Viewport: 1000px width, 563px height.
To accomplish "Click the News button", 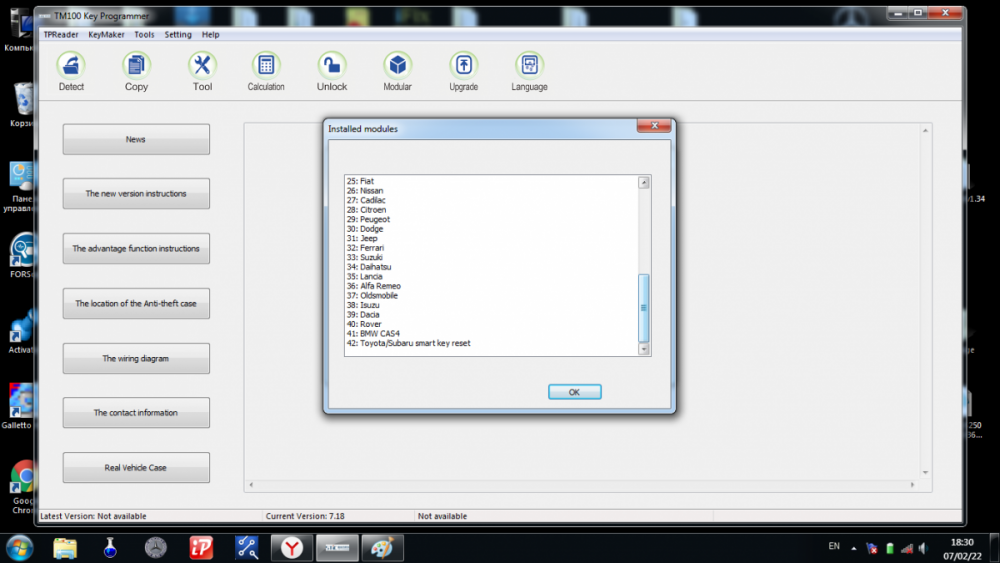I will (136, 139).
